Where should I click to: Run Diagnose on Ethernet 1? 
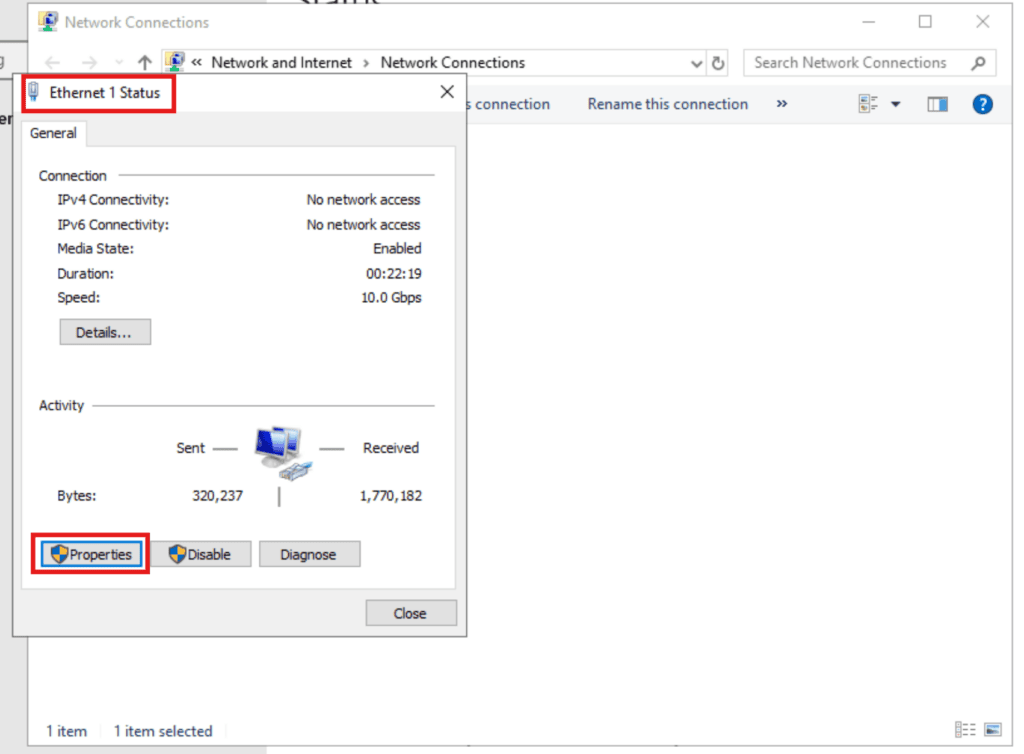pyautogui.click(x=309, y=553)
